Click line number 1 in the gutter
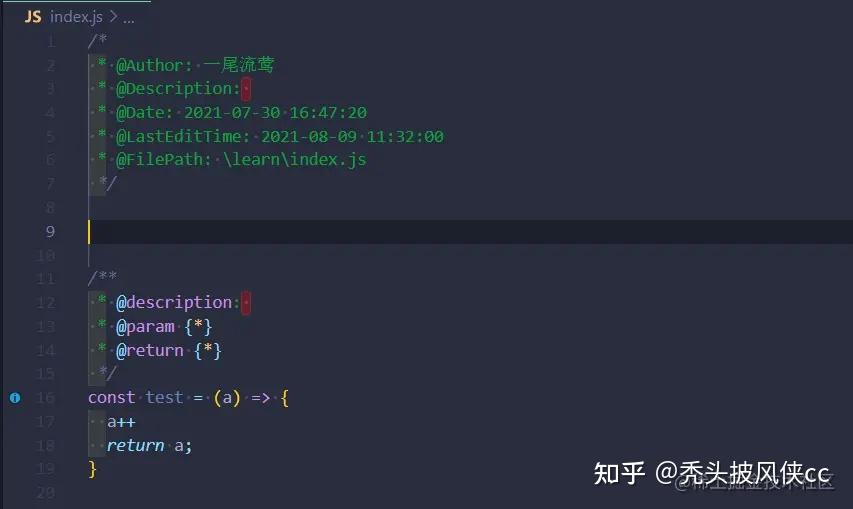This screenshot has width=853, height=509. [x=51, y=41]
